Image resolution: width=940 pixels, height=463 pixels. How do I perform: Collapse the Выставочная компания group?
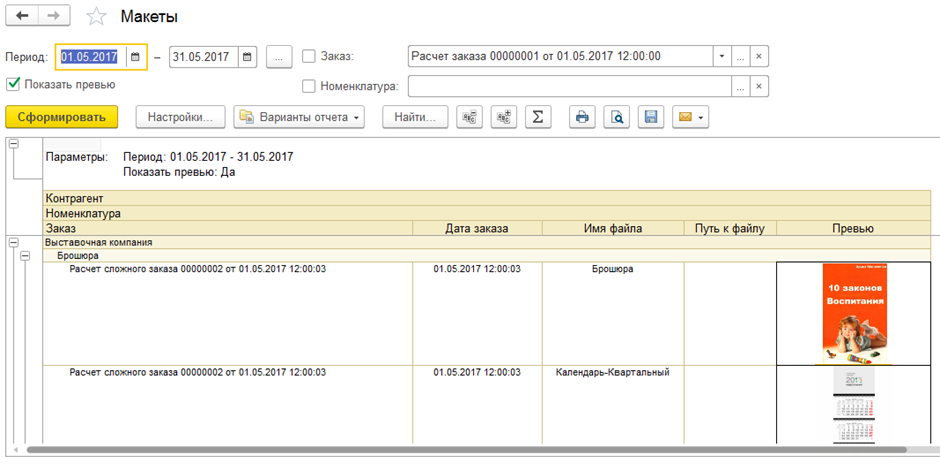pos(13,242)
